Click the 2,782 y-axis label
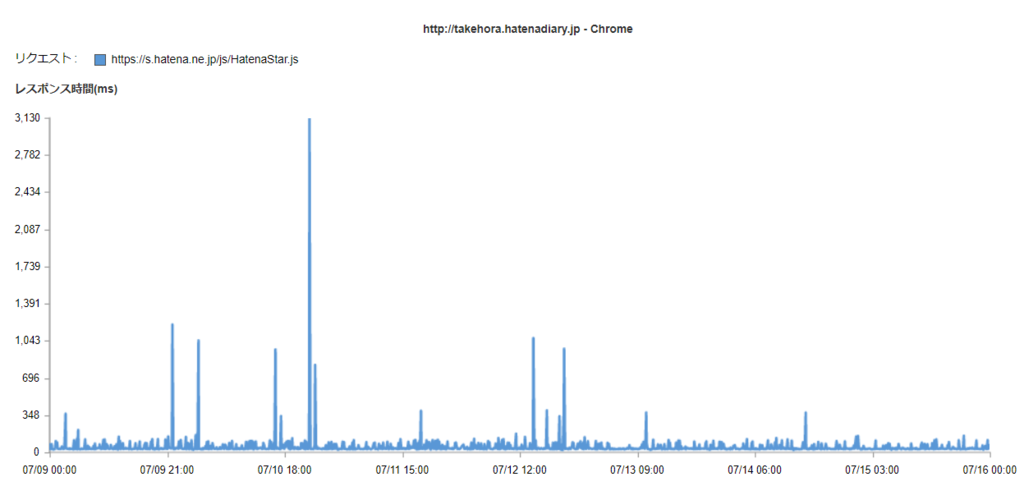 (28, 155)
